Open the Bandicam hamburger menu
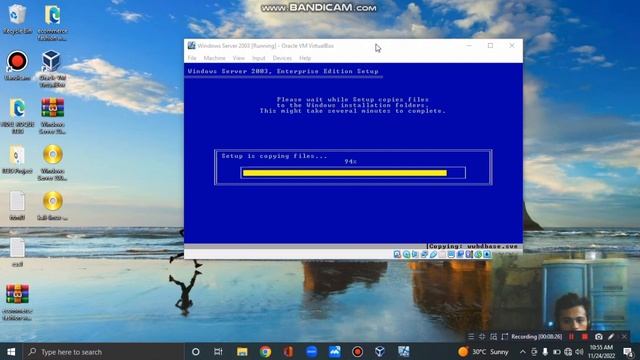Viewport: 640px width, 360px height. pyautogui.click(x=471, y=337)
